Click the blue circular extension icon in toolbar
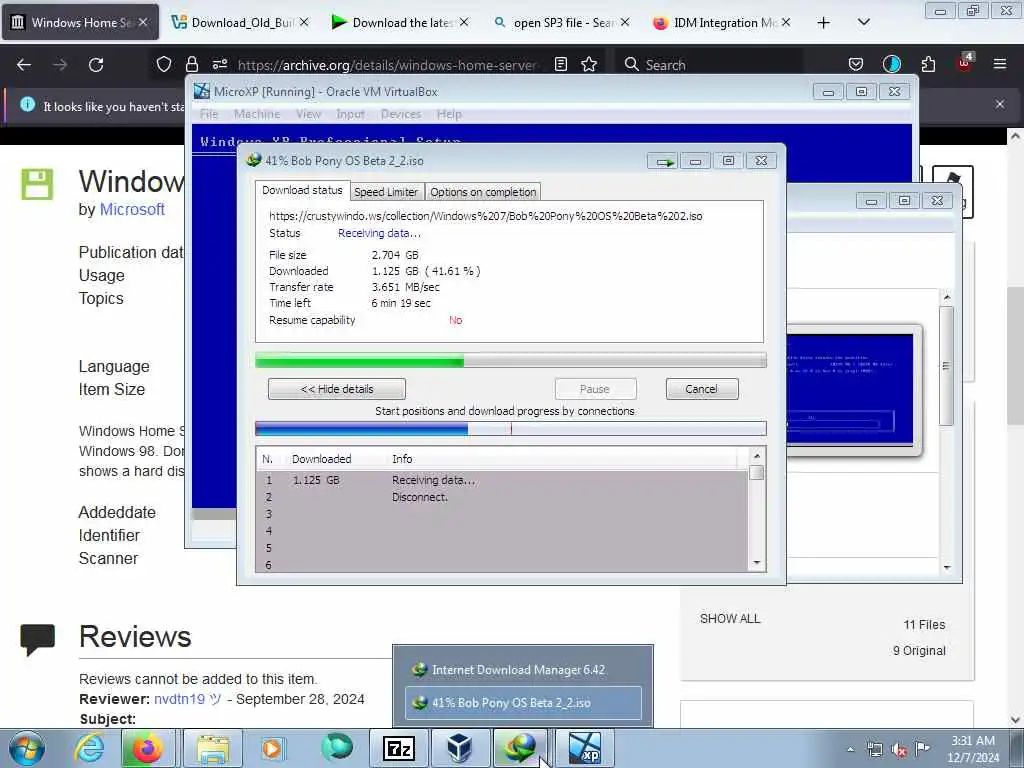The height and width of the screenshot is (768, 1024). click(891, 64)
